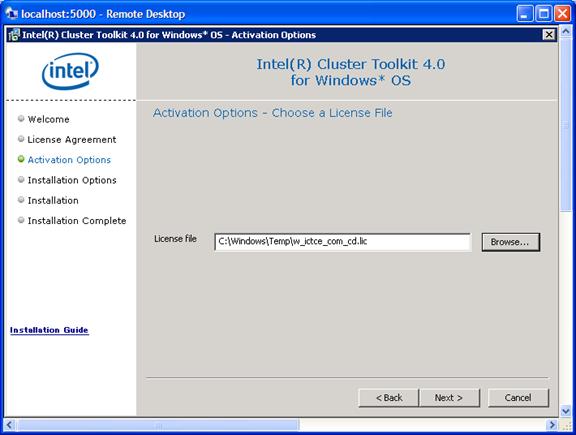Click the horizontal scrollbar left arrow
The height and width of the screenshot is (435, 576).
(10, 425)
